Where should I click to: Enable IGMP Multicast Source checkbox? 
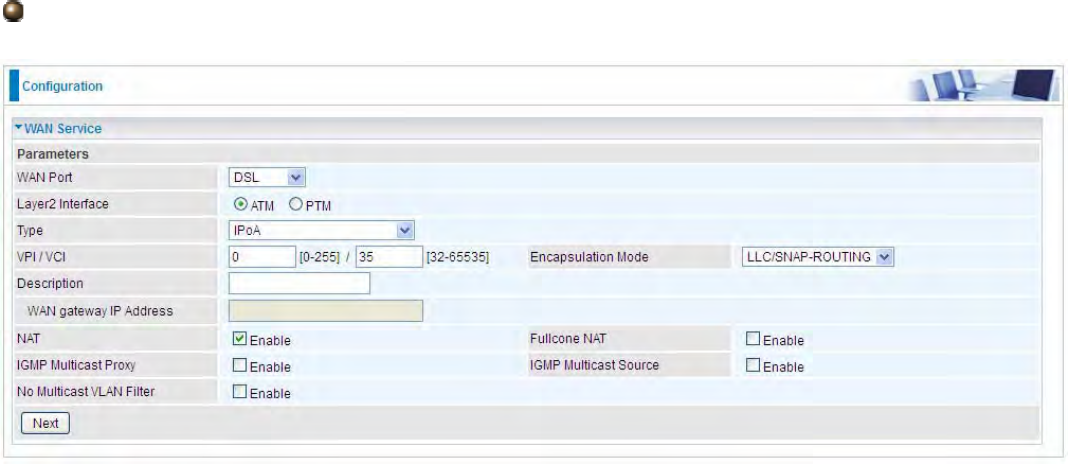click(x=753, y=365)
